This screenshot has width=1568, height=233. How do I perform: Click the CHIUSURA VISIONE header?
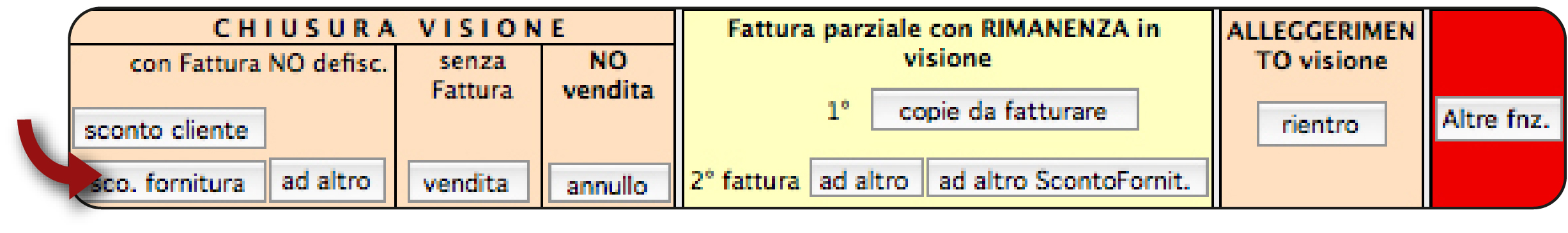(x=390, y=28)
